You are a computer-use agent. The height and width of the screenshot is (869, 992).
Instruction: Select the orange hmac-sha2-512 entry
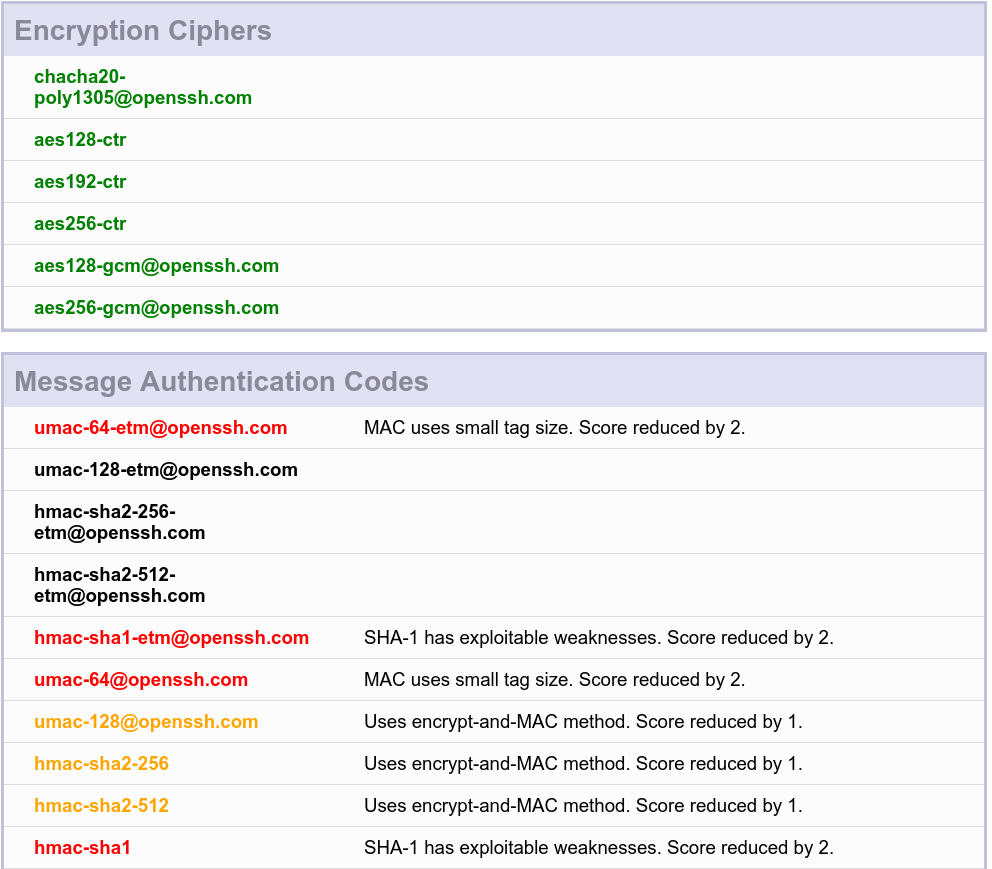[x=101, y=806]
